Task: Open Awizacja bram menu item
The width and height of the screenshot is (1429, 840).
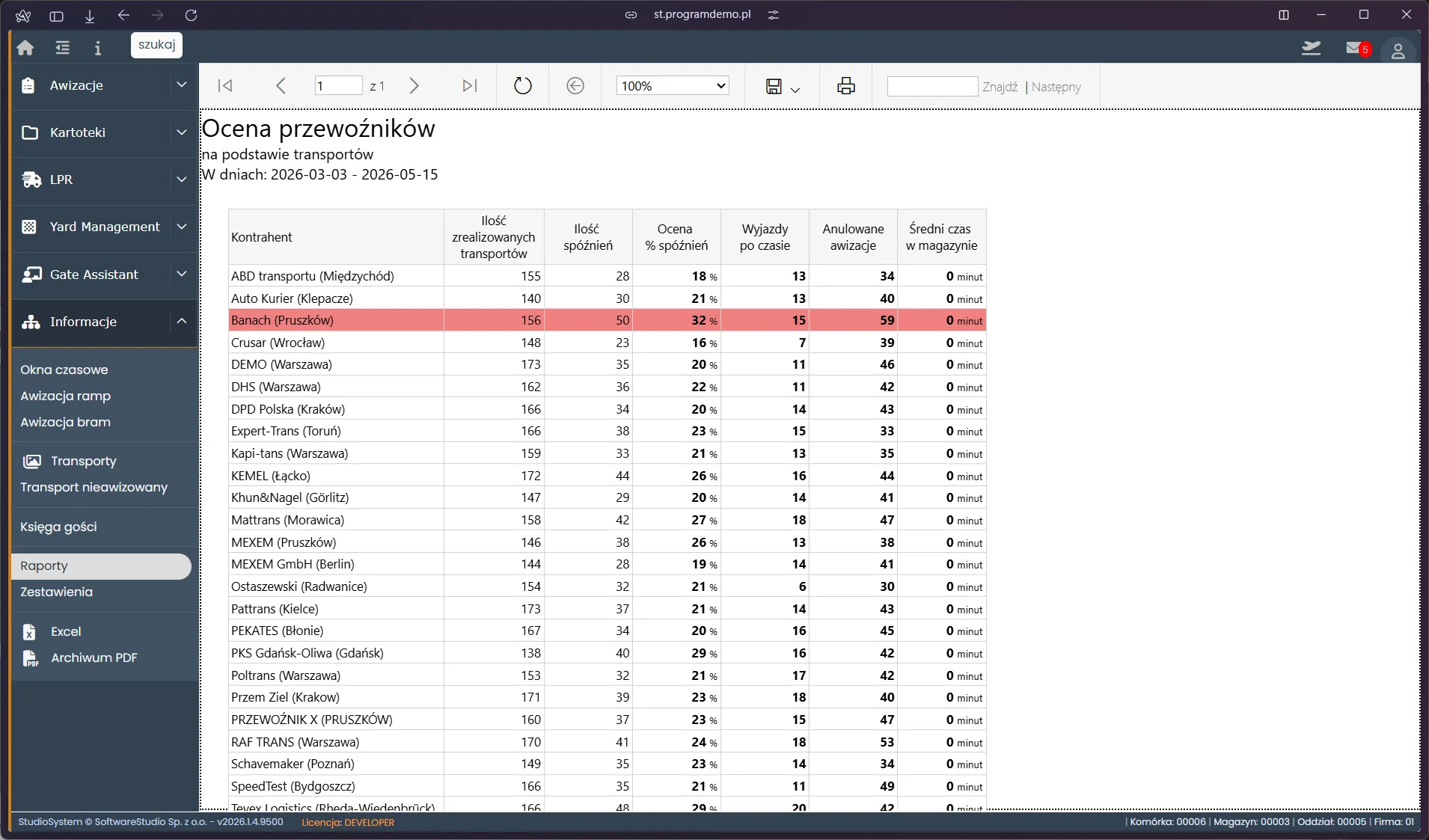Action: pyautogui.click(x=66, y=422)
